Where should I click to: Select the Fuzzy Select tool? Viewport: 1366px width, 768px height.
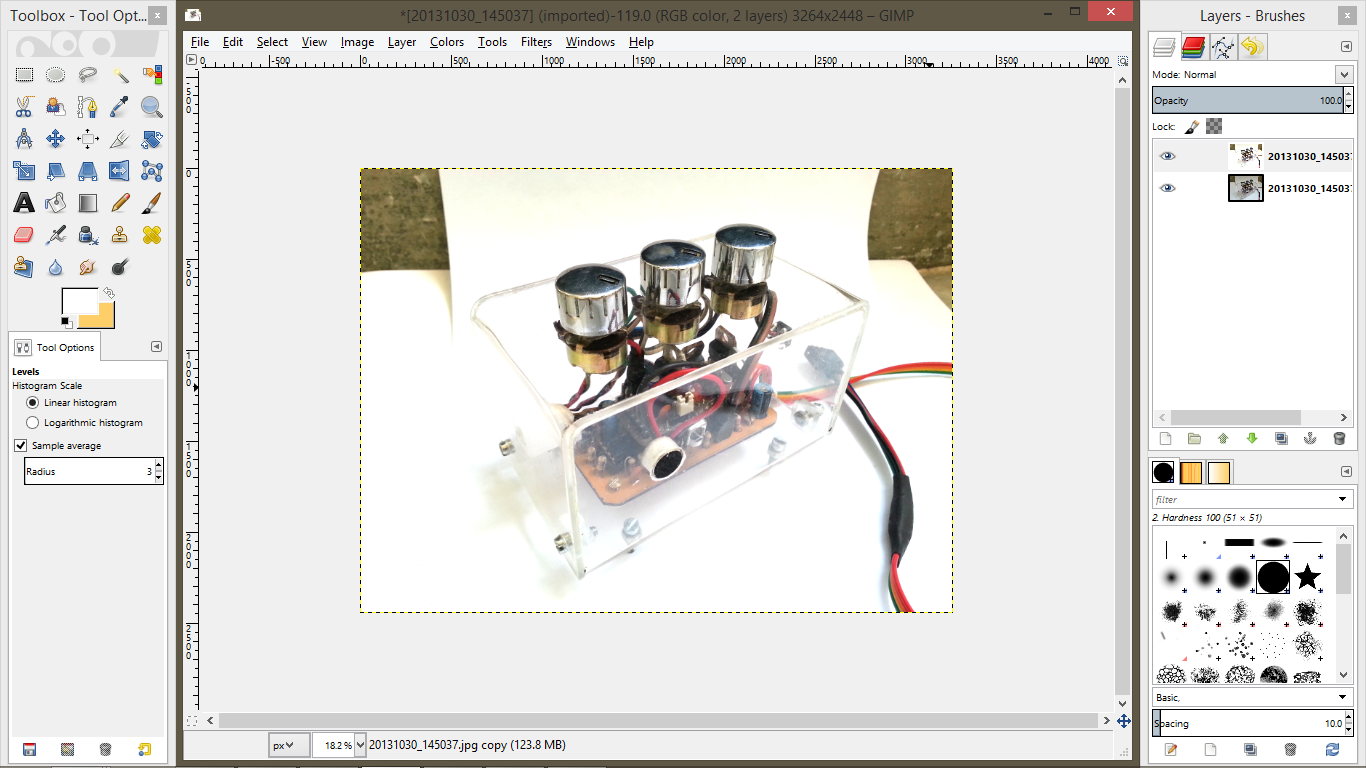coord(122,75)
